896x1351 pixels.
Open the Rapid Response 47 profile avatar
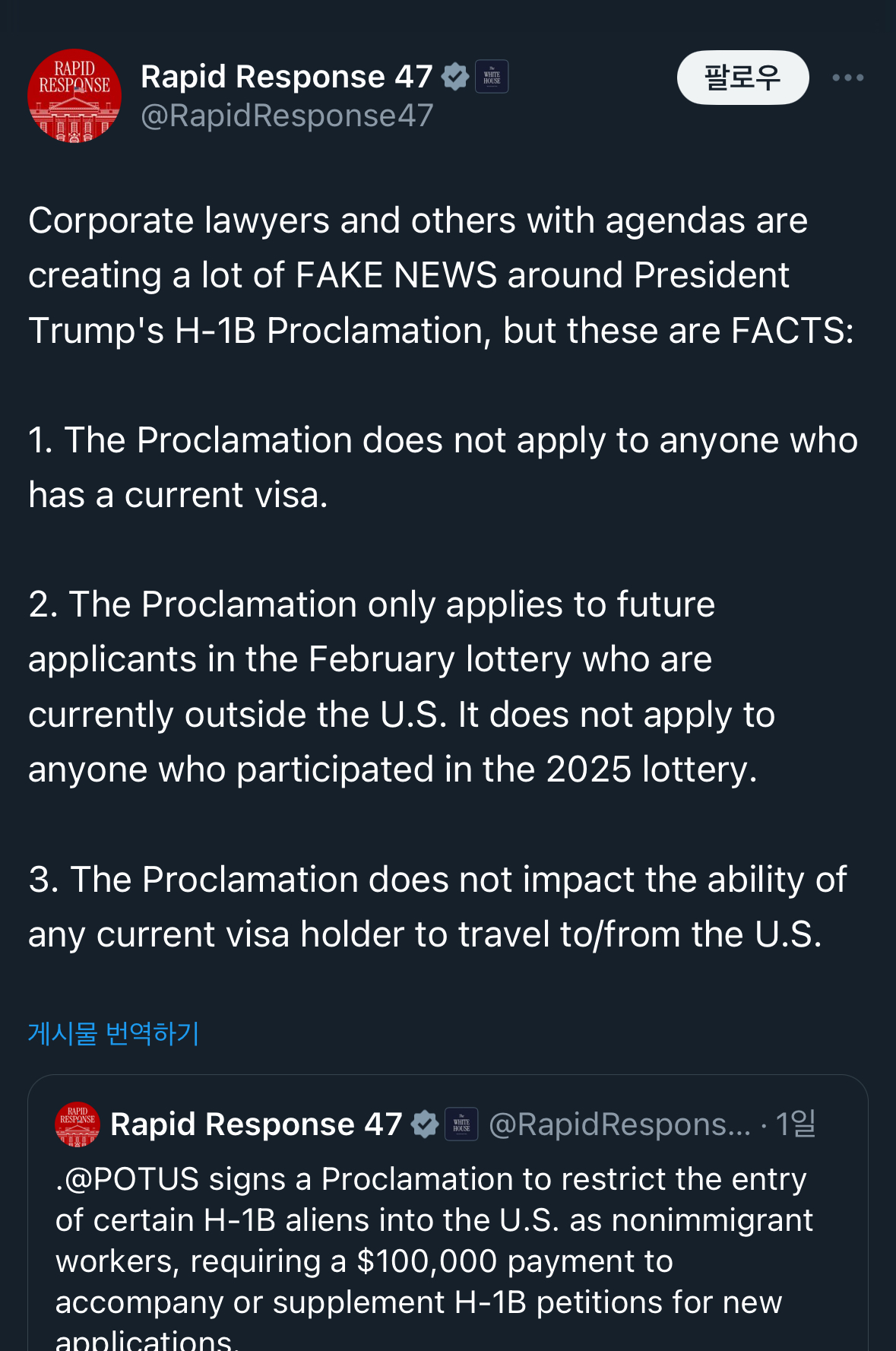(74, 96)
